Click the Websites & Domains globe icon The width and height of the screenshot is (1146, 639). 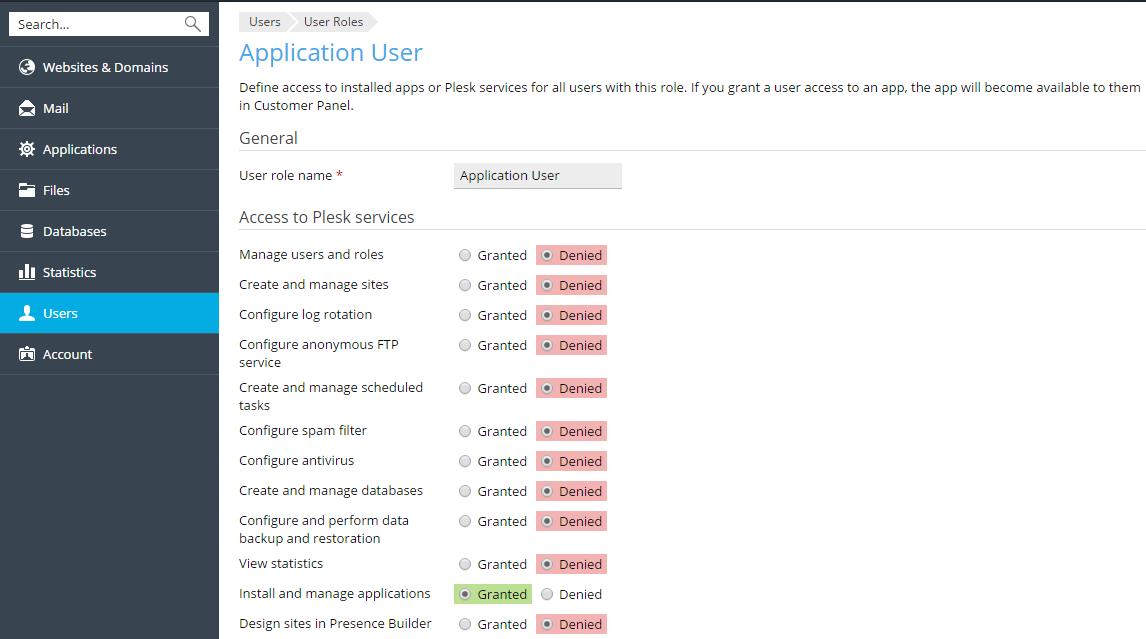pos(27,67)
